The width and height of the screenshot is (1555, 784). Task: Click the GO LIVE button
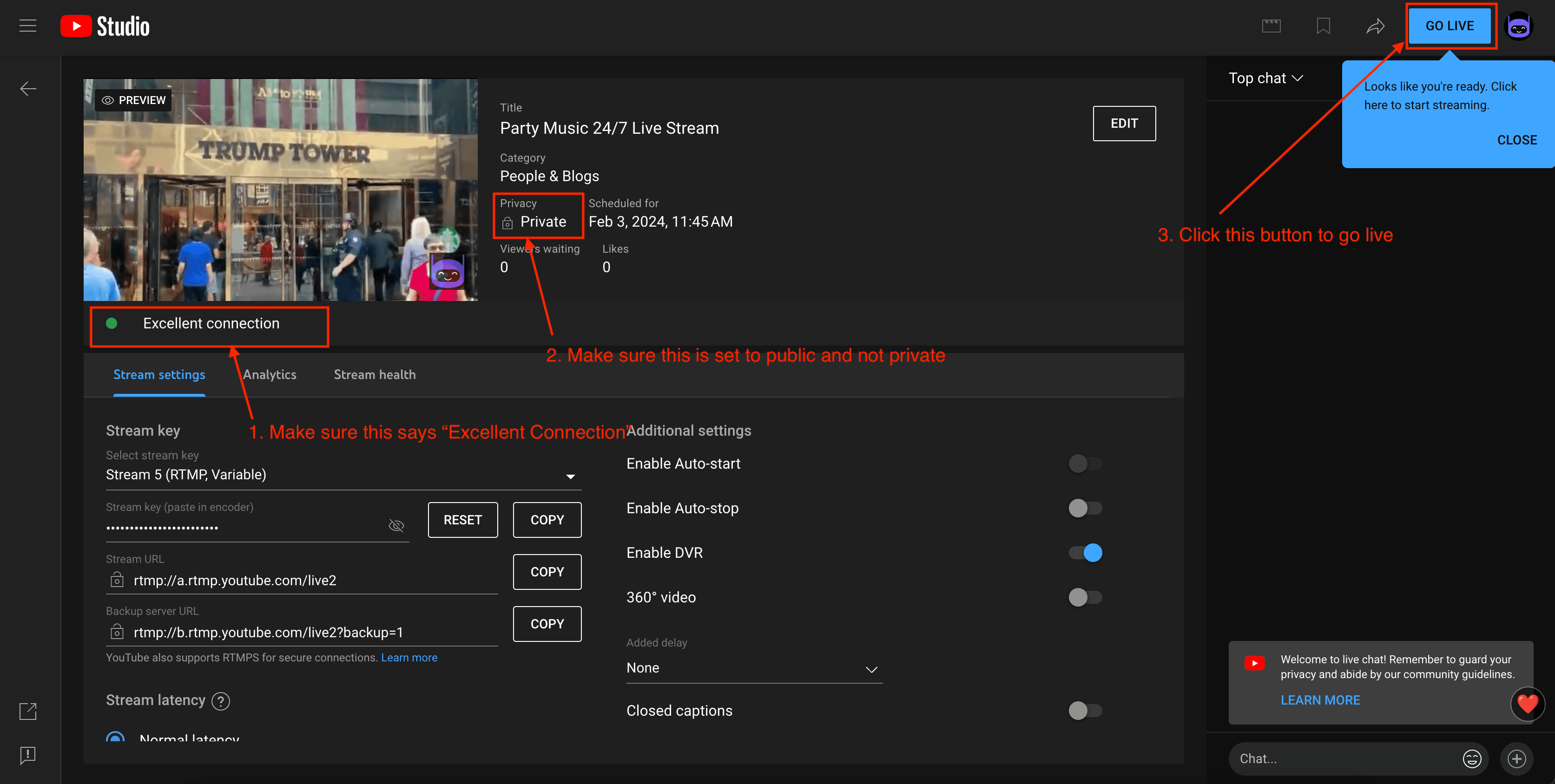[1450, 26]
